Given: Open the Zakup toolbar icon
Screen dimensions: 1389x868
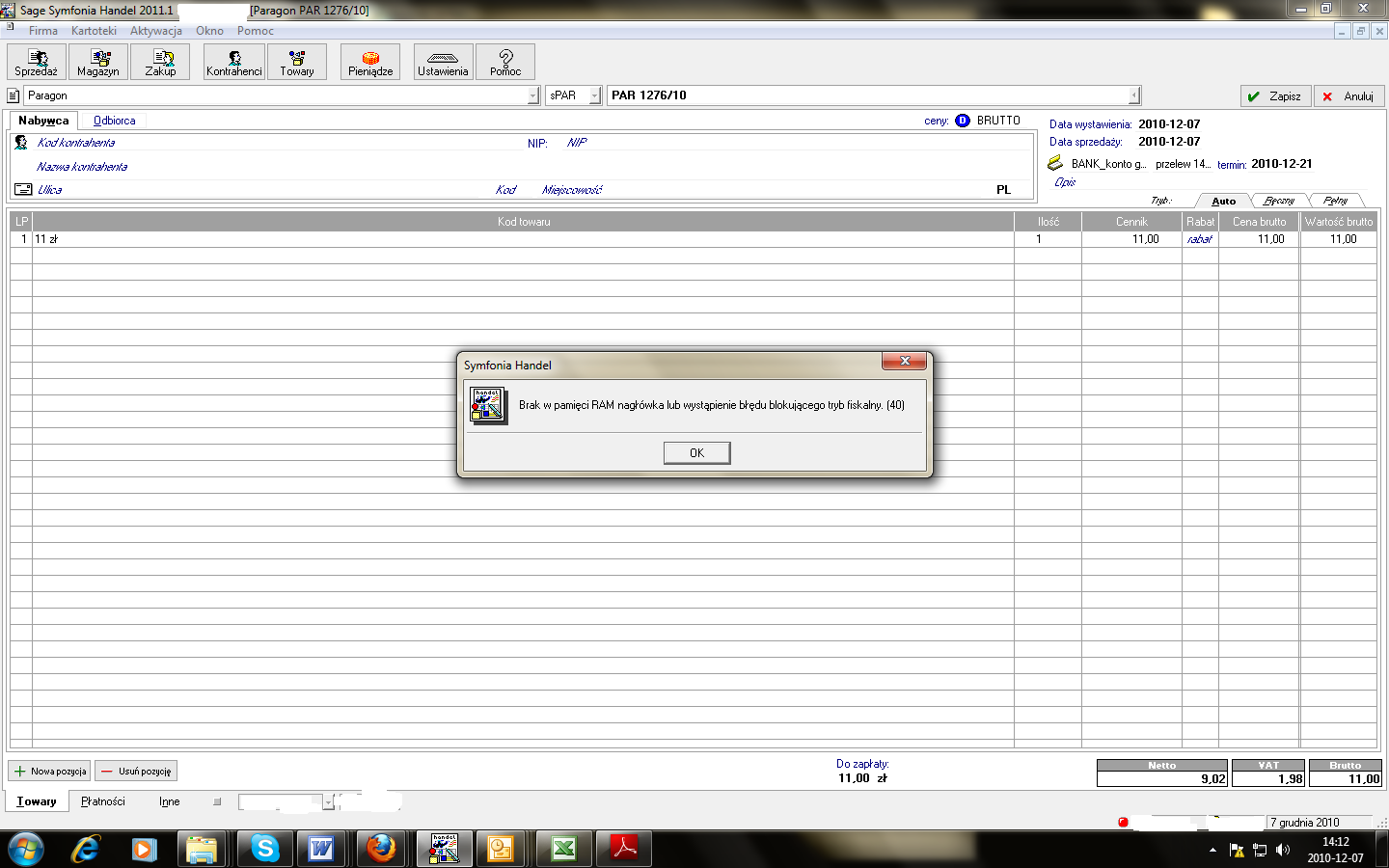Looking at the screenshot, I should point(160,62).
